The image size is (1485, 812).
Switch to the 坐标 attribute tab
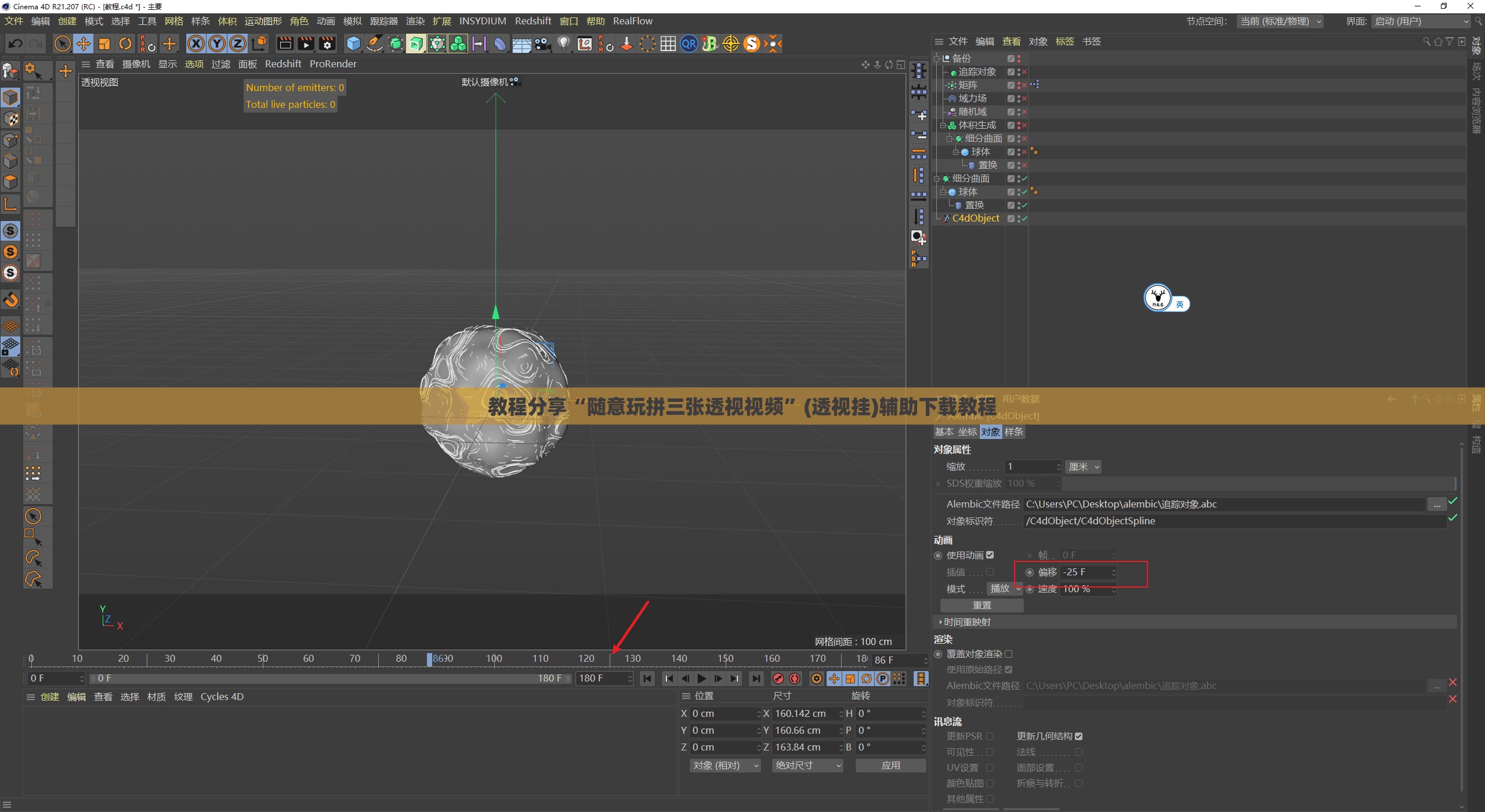pos(968,432)
